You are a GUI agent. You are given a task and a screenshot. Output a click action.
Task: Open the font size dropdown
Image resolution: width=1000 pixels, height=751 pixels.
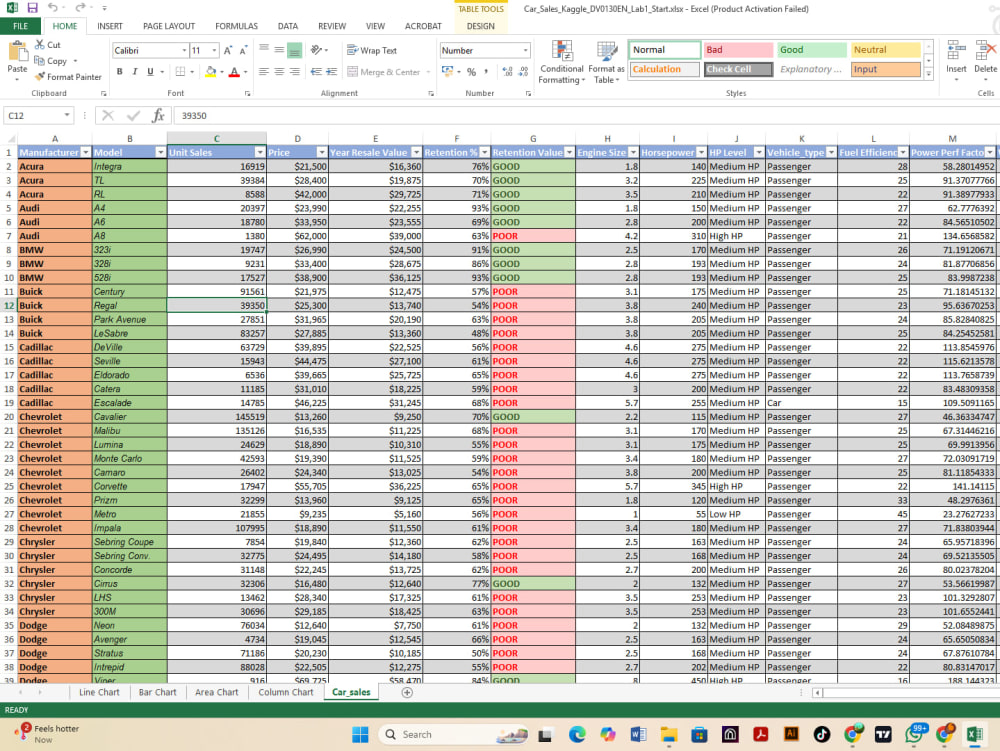point(214,50)
